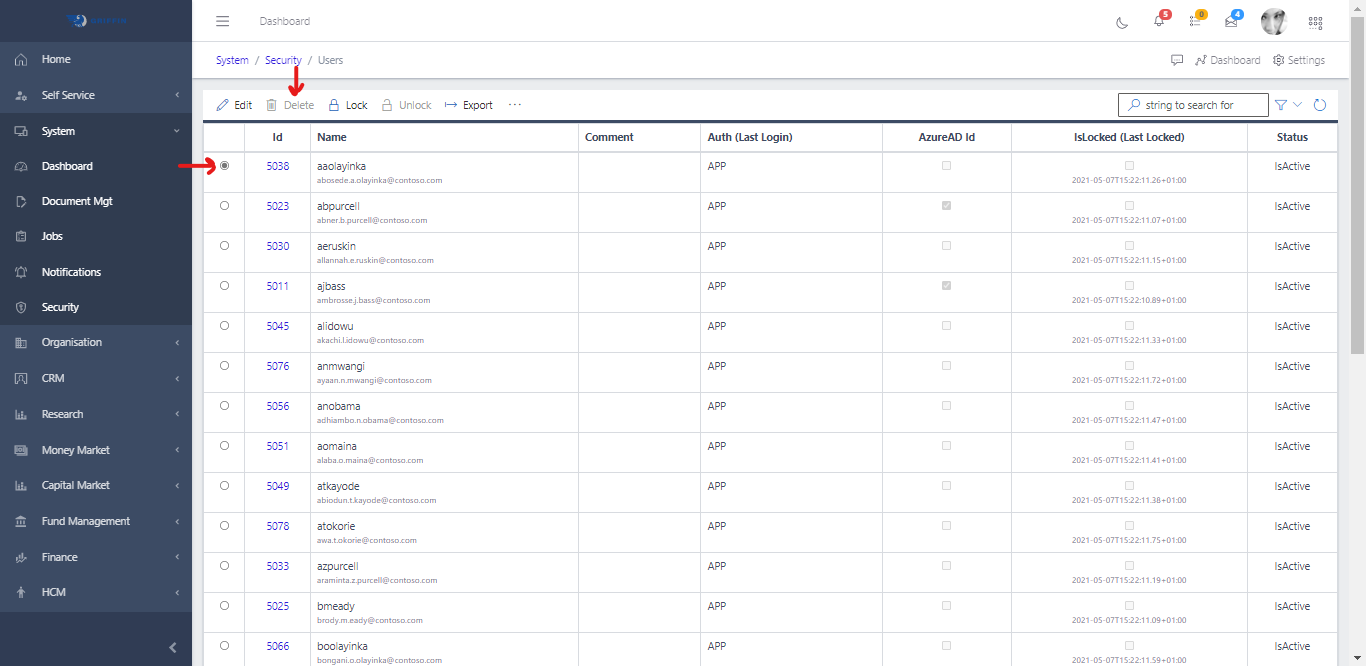1366x666 pixels.
Task: Open the mail envelope icon
Action: (1231, 22)
